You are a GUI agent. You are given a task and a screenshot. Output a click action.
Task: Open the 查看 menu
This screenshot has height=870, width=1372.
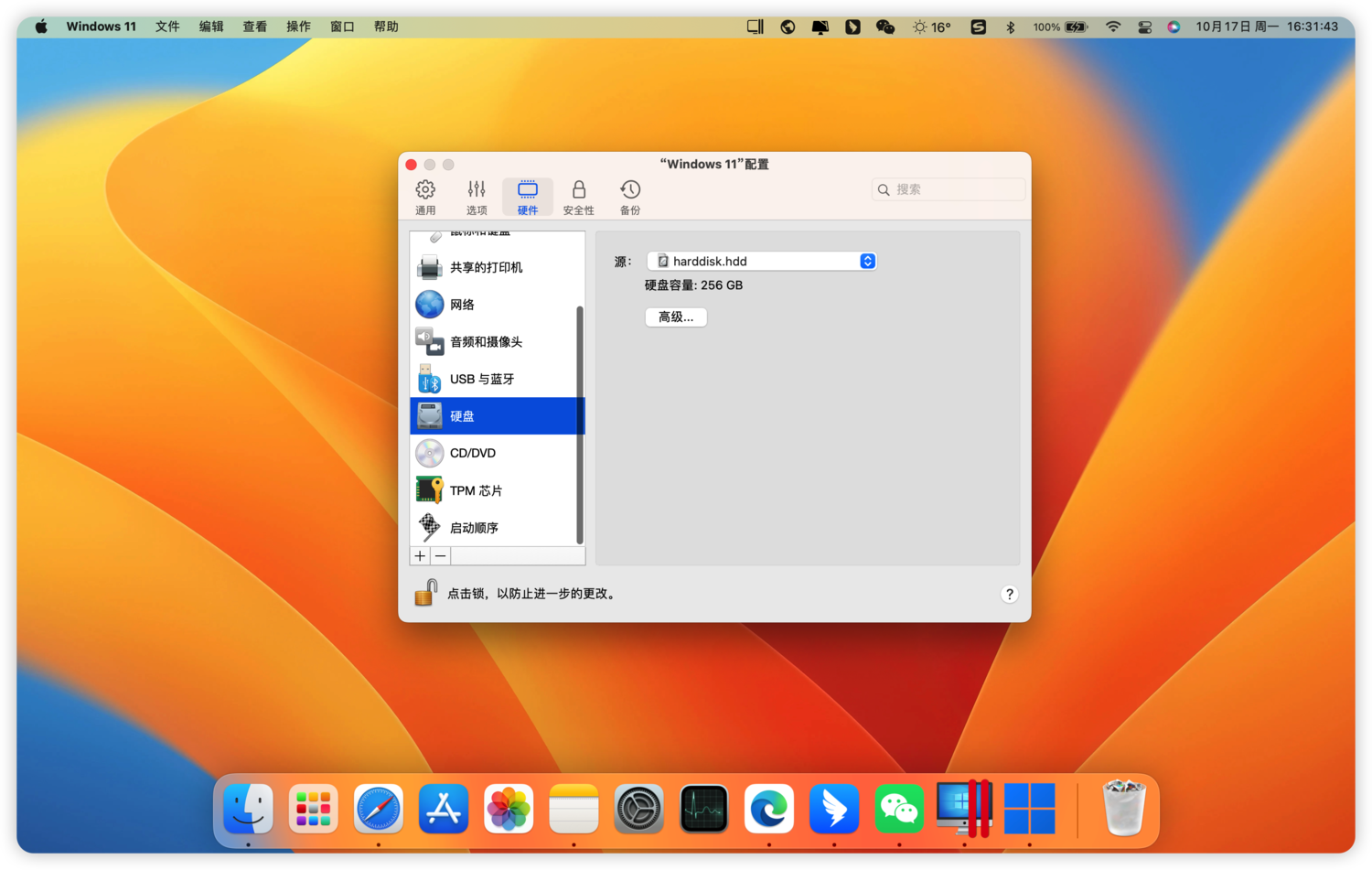[x=254, y=27]
